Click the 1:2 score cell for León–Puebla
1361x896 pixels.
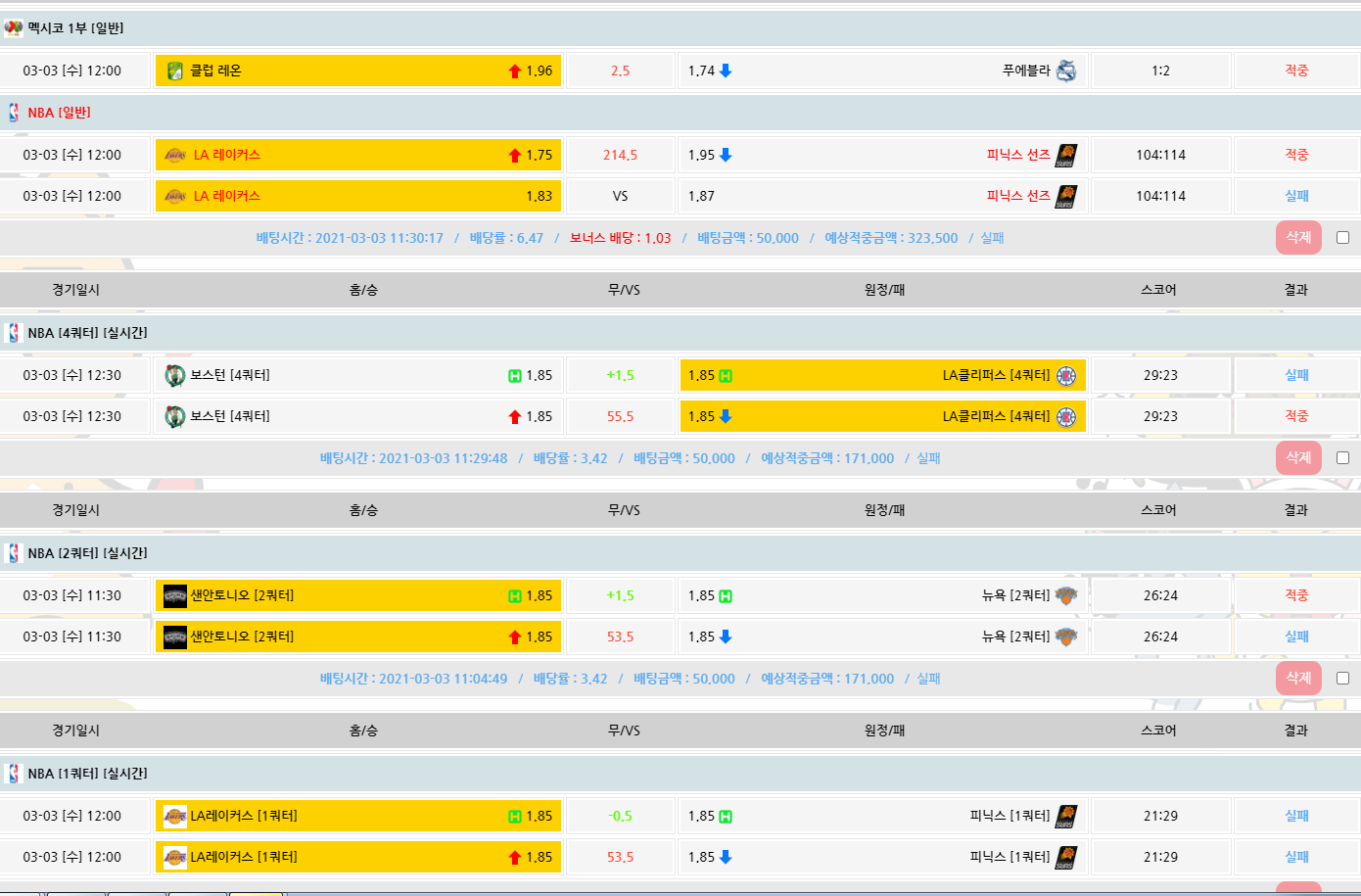coord(1160,71)
